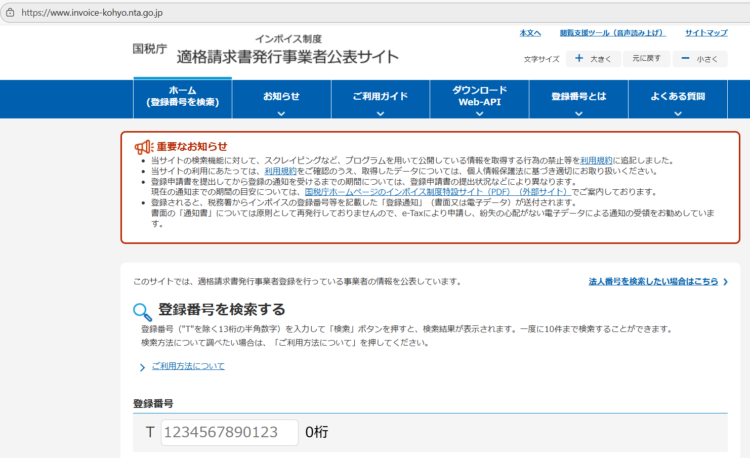Open the よくある質問 menu item

678,98
